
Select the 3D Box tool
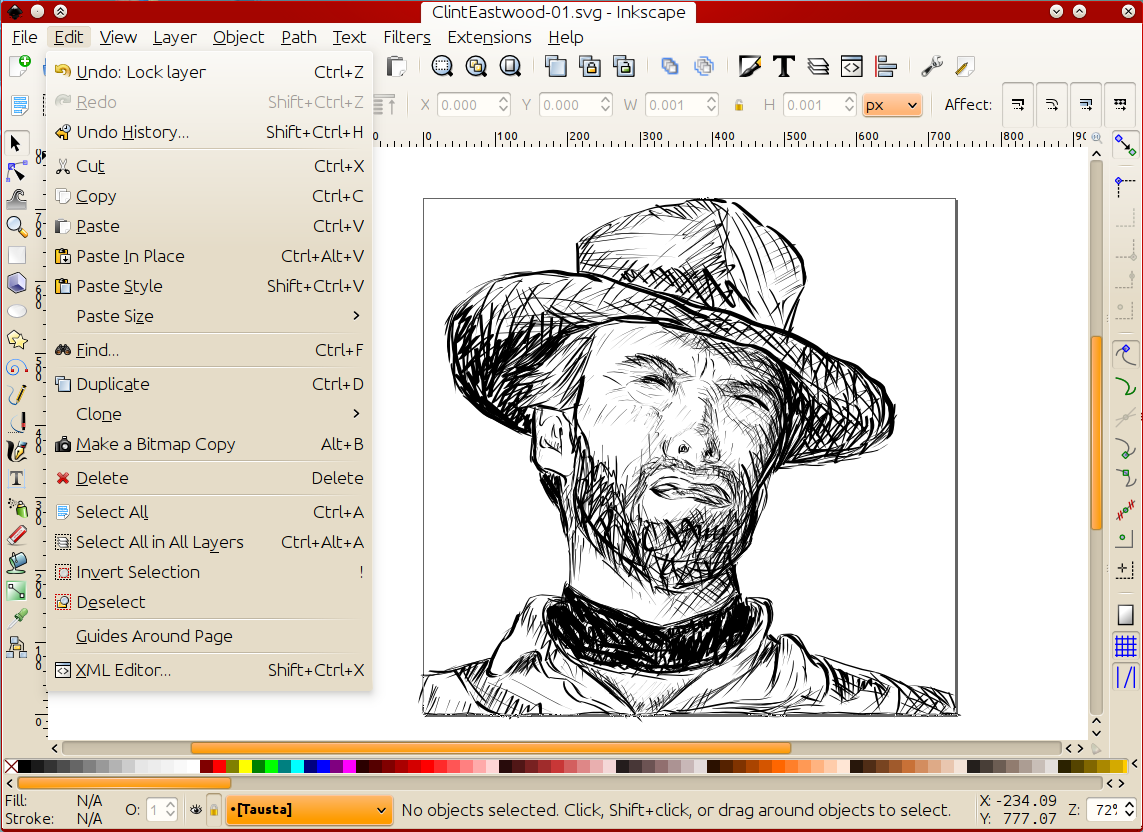[16, 283]
